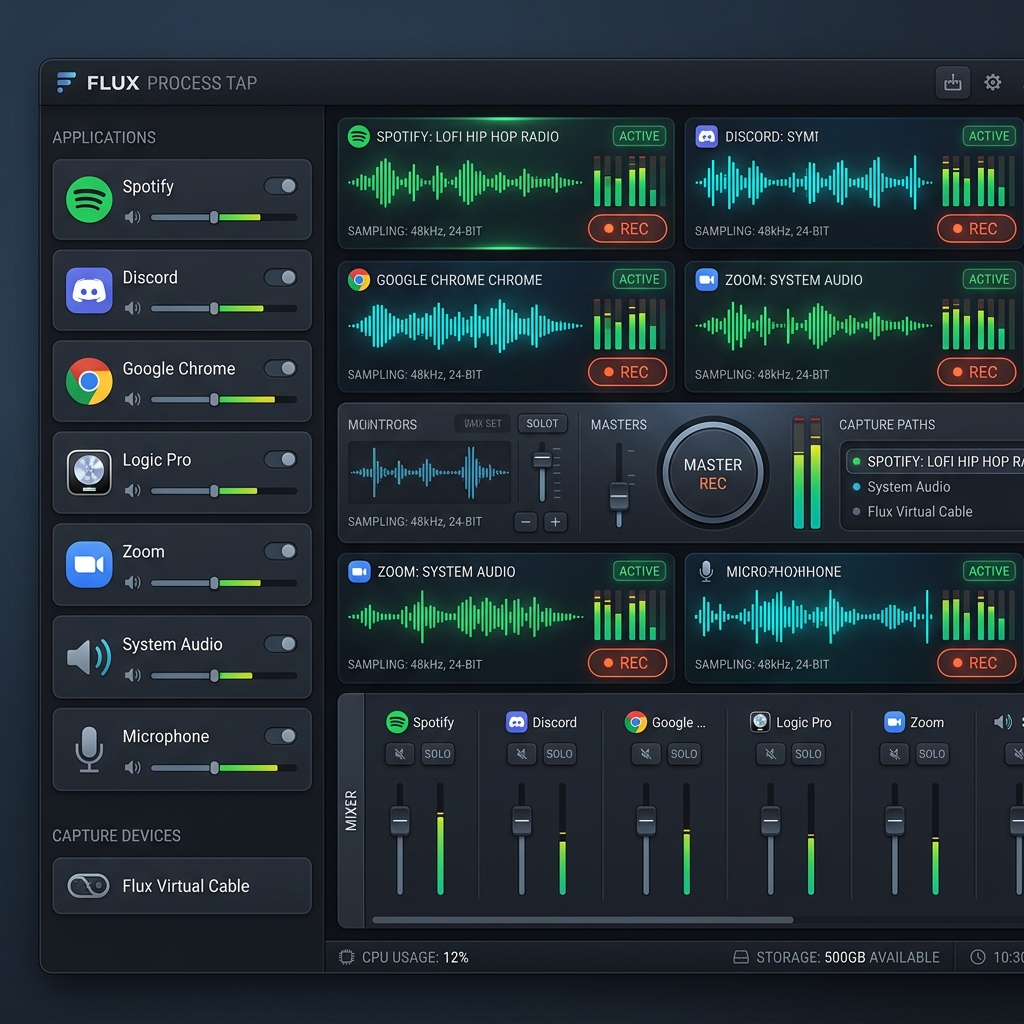Click the Discord app icon in Applications
1024x1024 pixels.
[x=89, y=290]
